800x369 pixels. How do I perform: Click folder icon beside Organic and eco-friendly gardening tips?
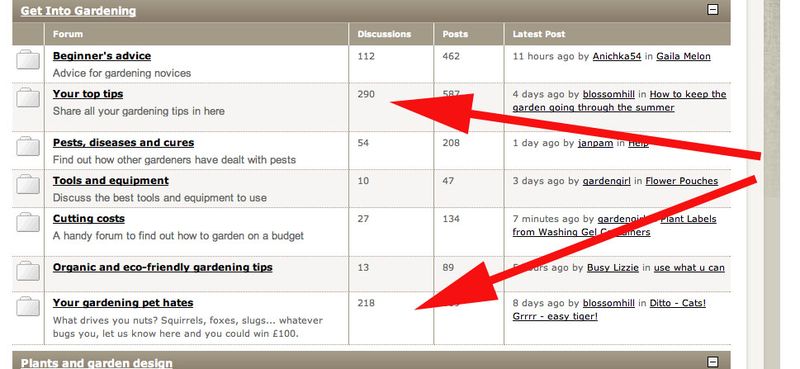(x=28, y=270)
